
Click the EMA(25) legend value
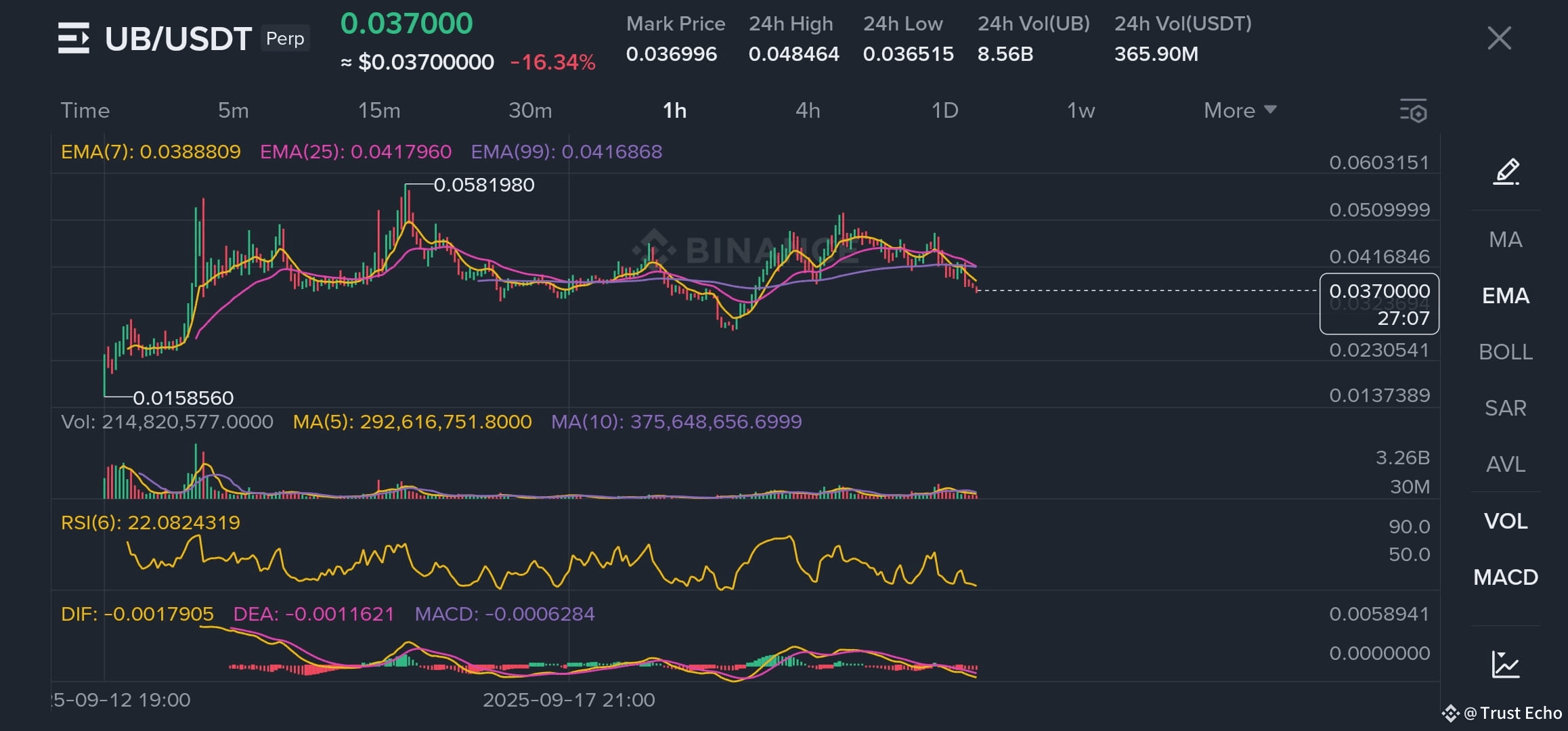[x=355, y=152]
